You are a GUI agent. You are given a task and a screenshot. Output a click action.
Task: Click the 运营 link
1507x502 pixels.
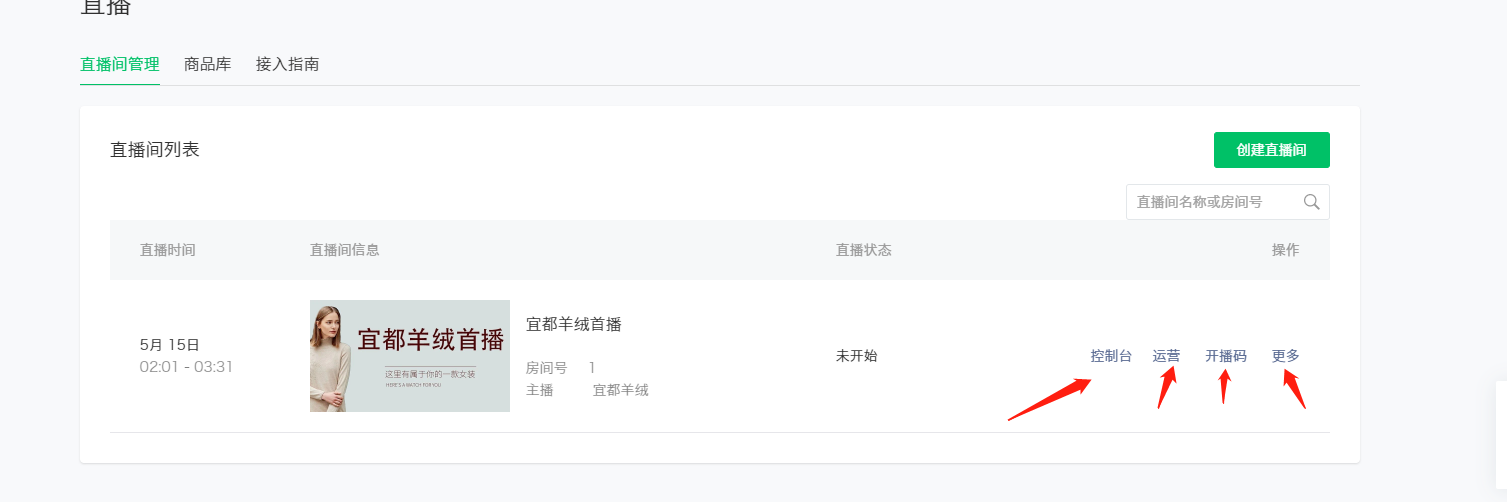pyautogui.click(x=1166, y=356)
